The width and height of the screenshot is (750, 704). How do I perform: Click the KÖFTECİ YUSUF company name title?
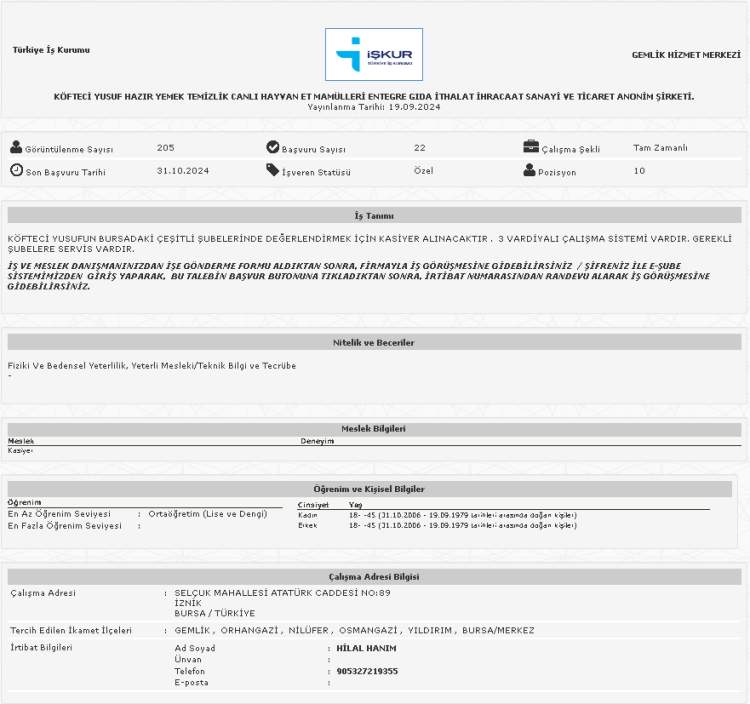tap(374, 96)
